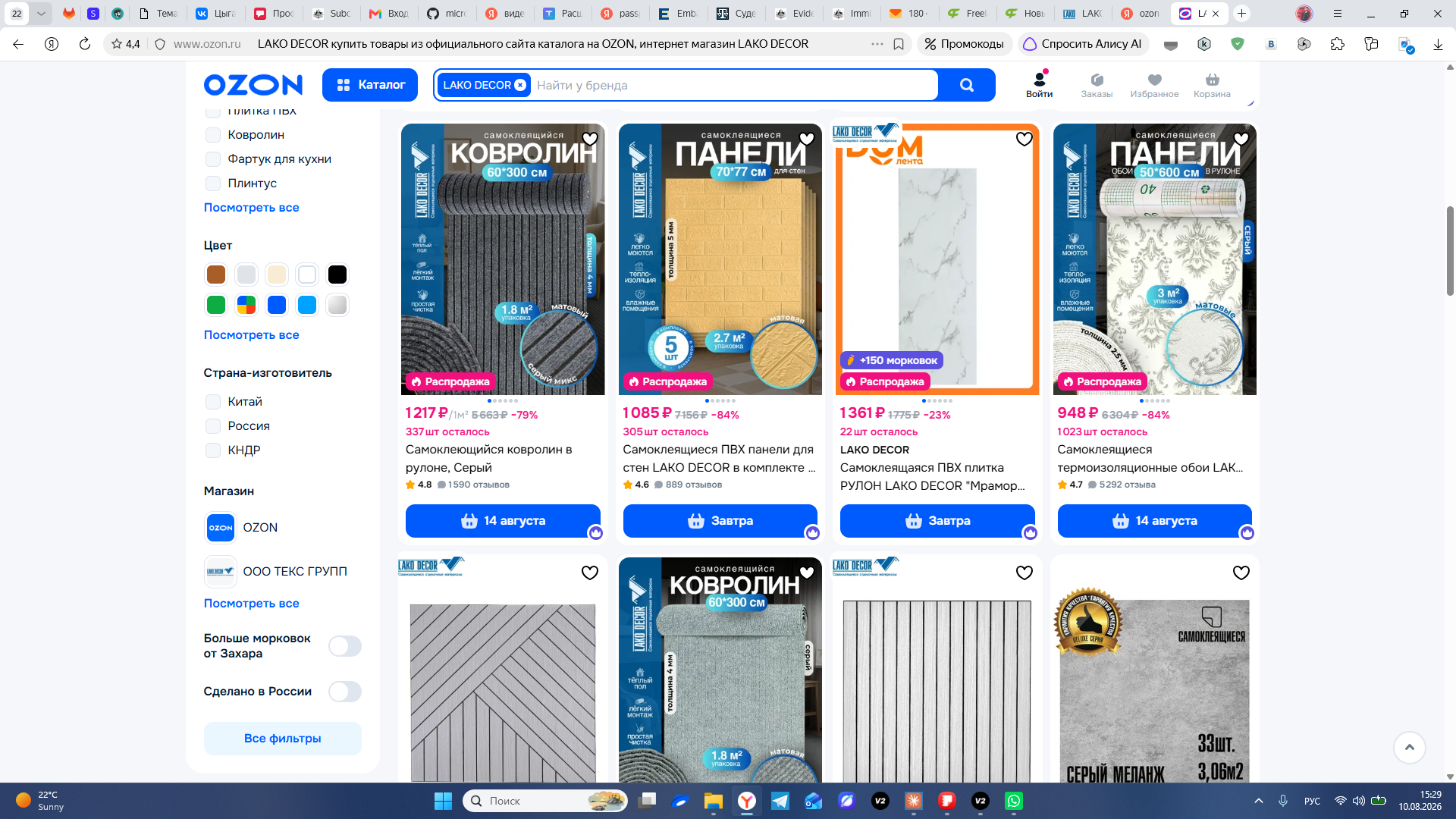Focus the Найти у бренда search field
The height and width of the screenshot is (819, 1456).
pos(734,85)
